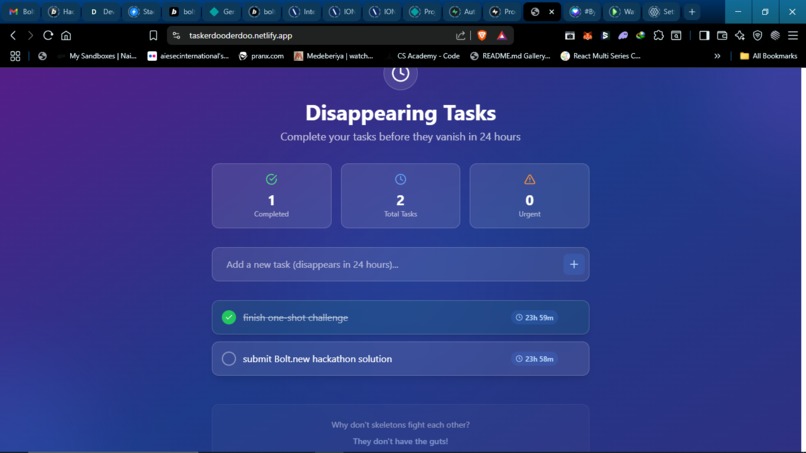Open site settings icon beside the URL
Viewport: 806px width, 453px height.
176,35
